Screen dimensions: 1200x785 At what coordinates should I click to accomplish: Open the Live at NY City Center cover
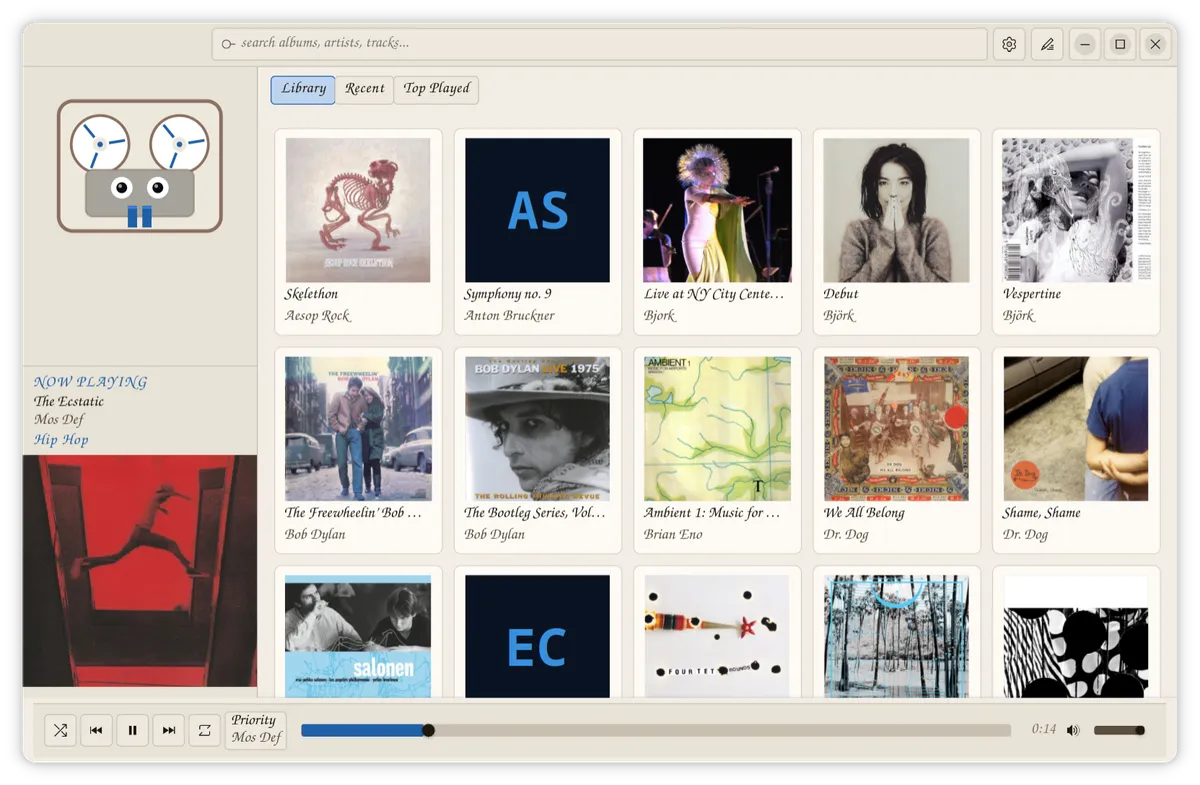pos(717,210)
